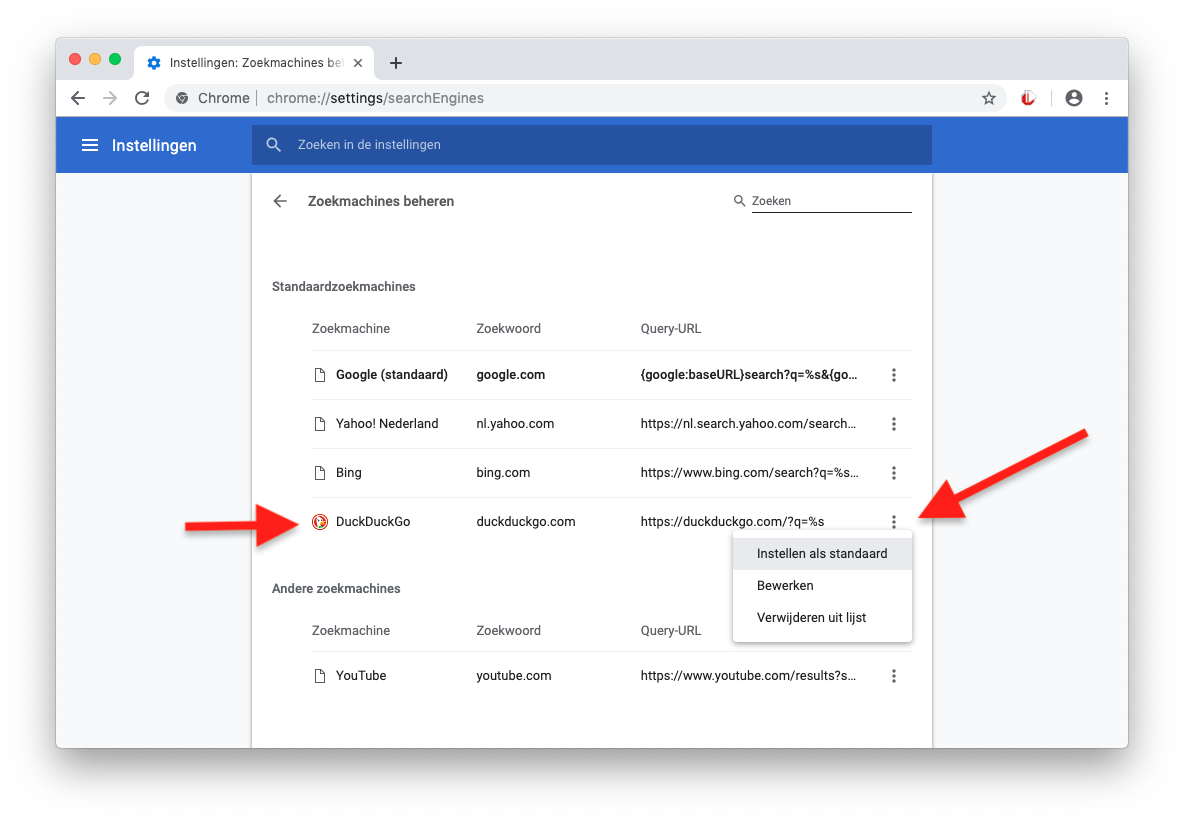
Task: Click the browser back arrow button
Action: (x=78, y=98)
